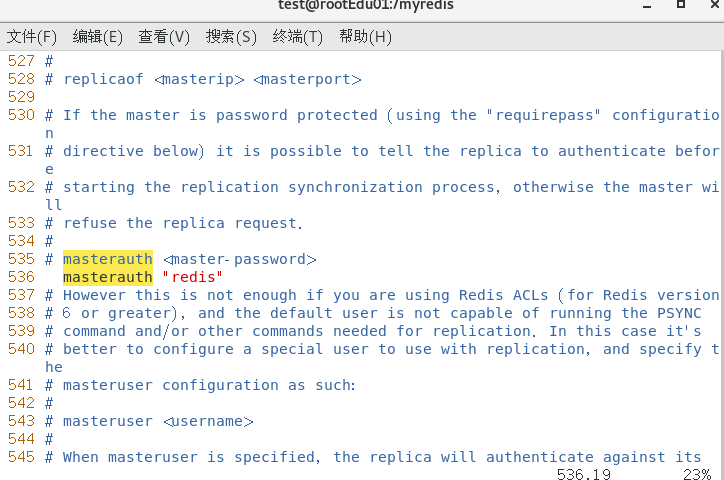Image resolution: width=724 pixels, height=480 pixels.
Task: Open the 文件(F) menu
Action: (x=32, y=37)
